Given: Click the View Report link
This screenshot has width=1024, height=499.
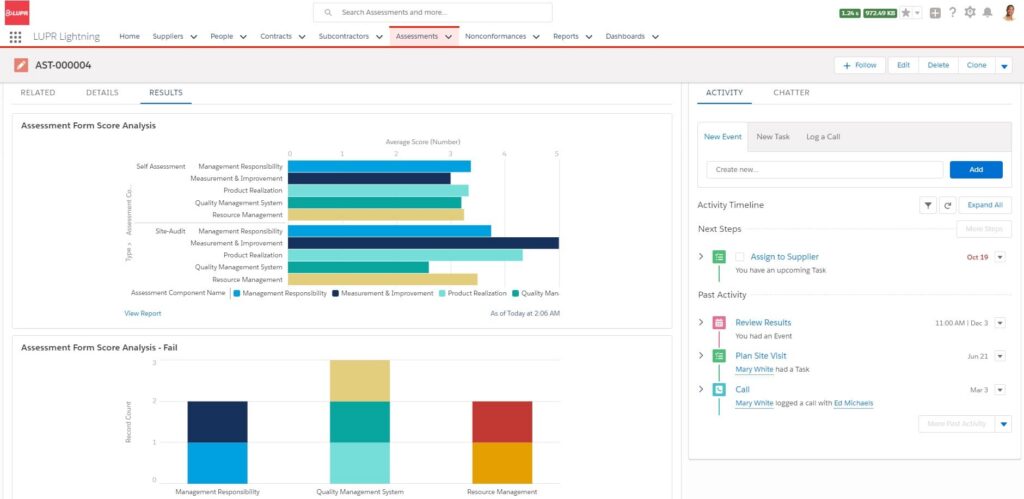Looking at the screenshot, I should click(142, 313).
